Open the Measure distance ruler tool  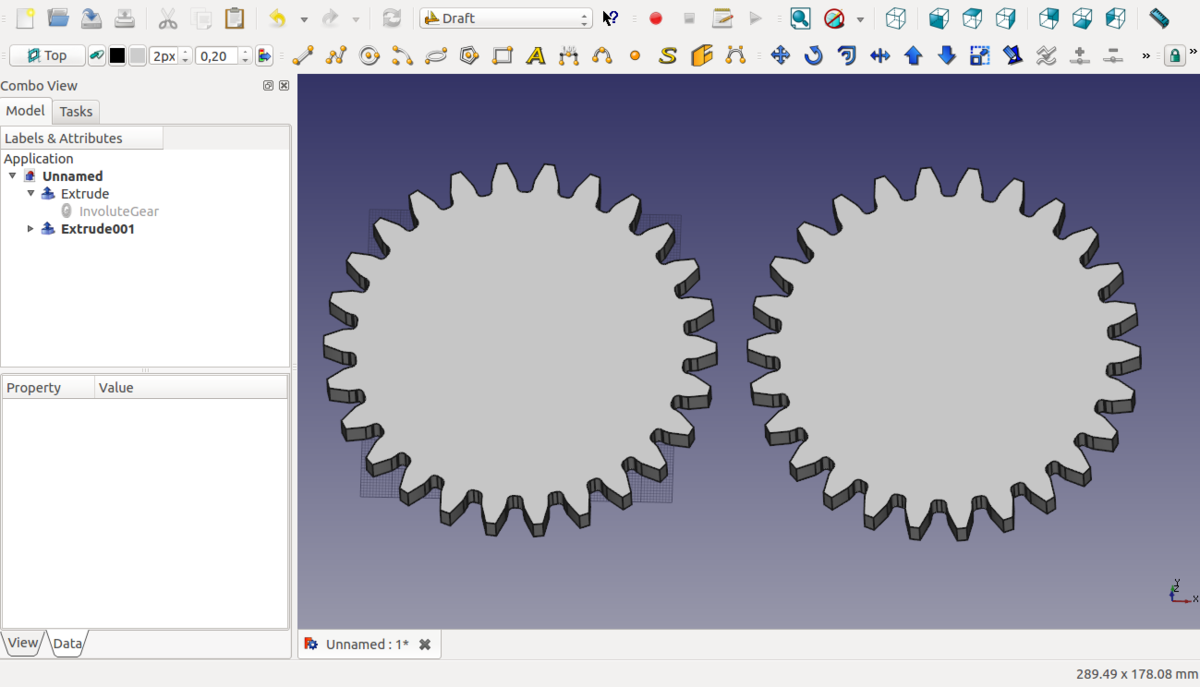tap(1159, 18)
